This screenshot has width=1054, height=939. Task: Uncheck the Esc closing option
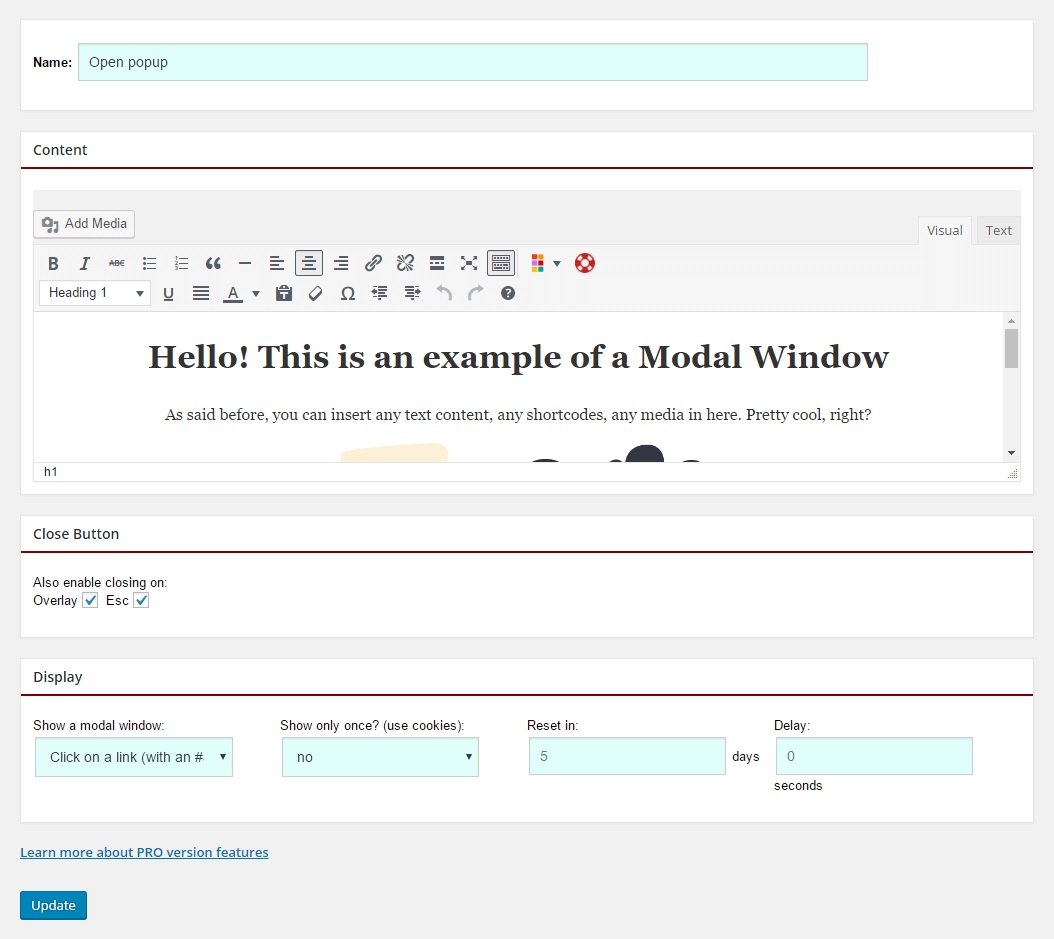[141, 600]
